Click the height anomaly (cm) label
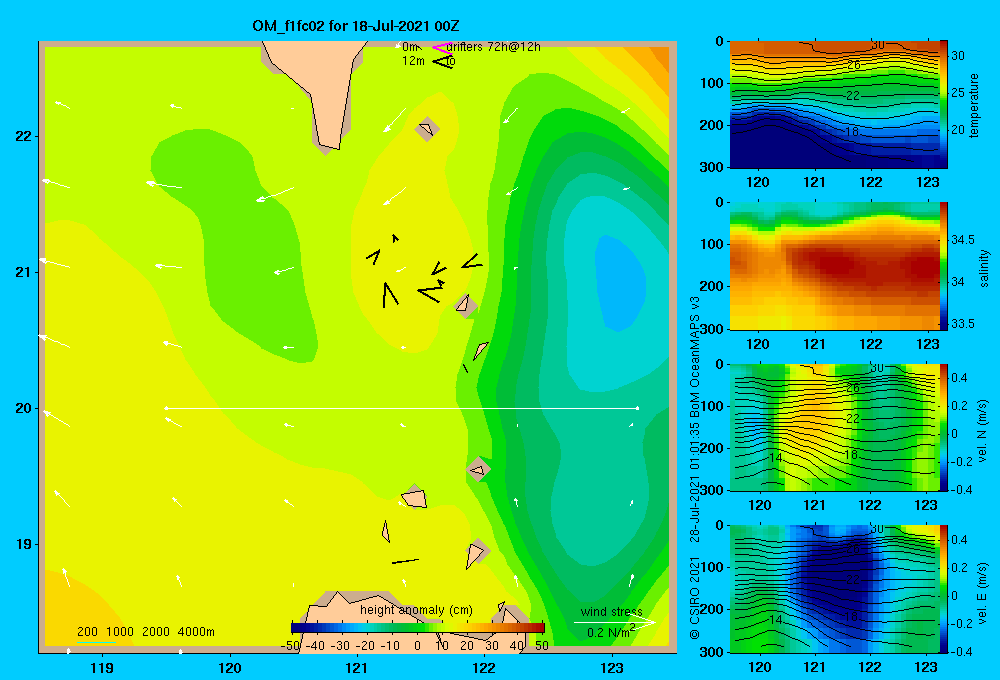Image resolution: width=1000 pixels, height=680 pixels. (416, 610)
